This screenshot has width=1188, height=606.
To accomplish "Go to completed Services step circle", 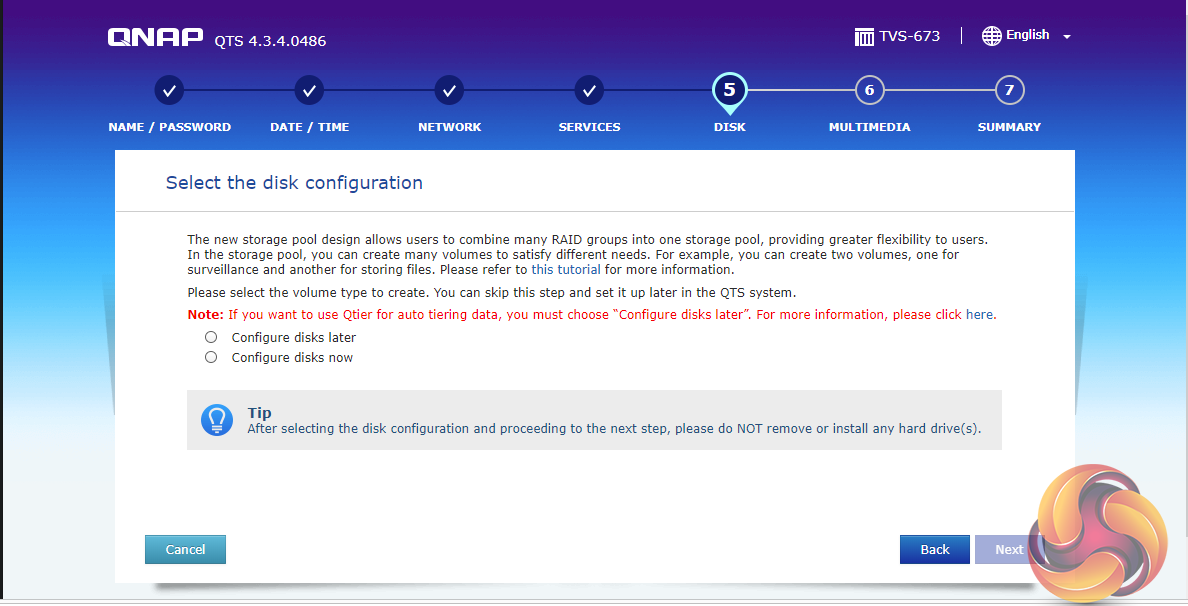I will pos(589,91).
